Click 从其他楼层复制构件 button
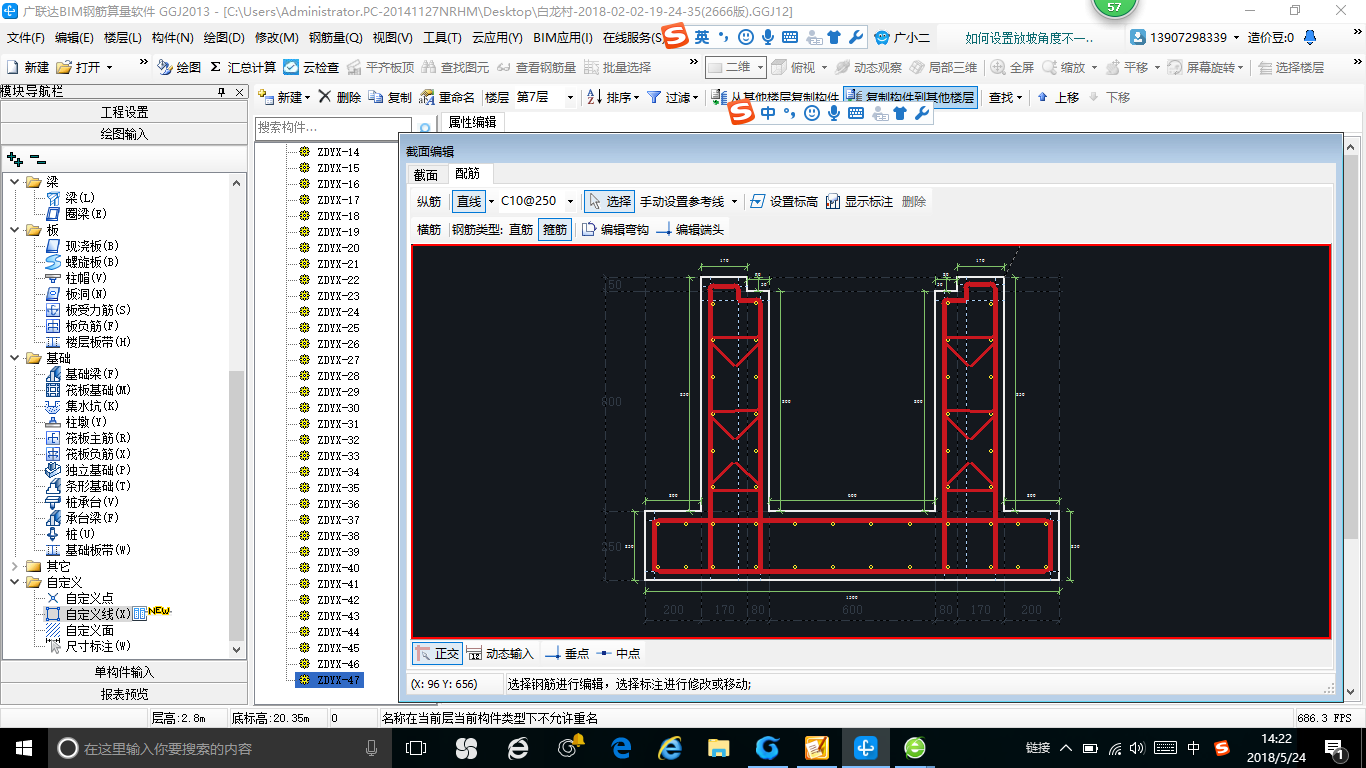 (775, 97)
